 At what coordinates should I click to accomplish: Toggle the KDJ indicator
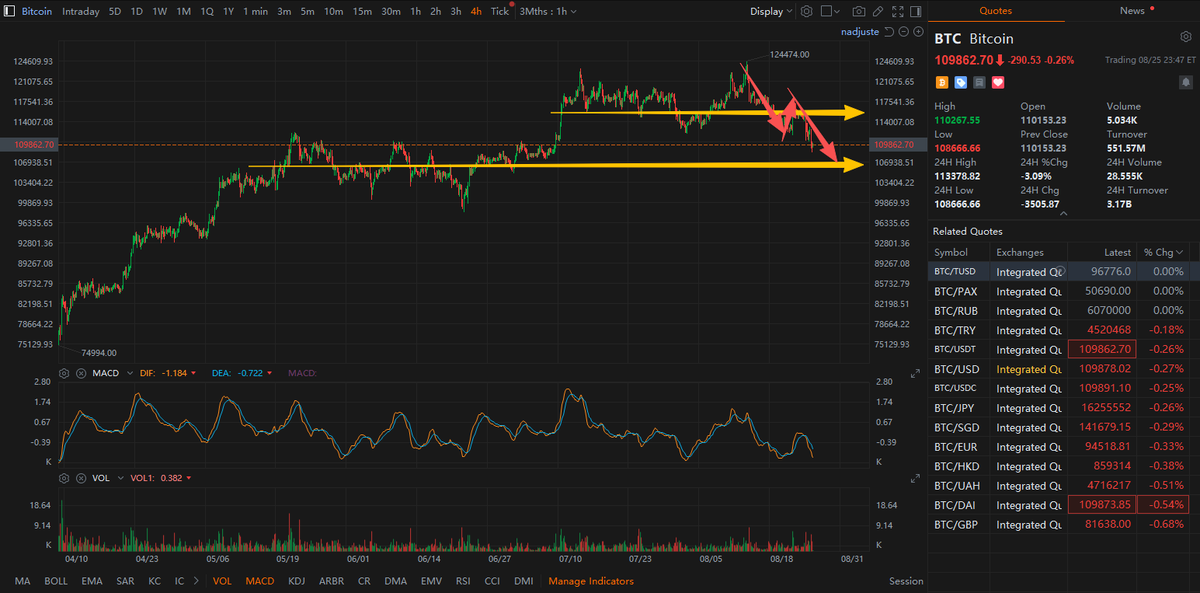point(296,581)
